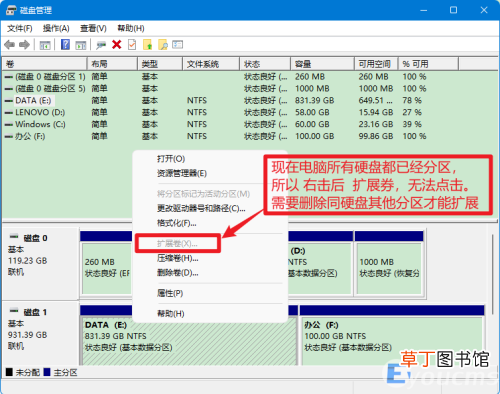500x394 pixels.
Task: Click the connect/rescan drive toolbar icon
Action: tap(101, 45)
